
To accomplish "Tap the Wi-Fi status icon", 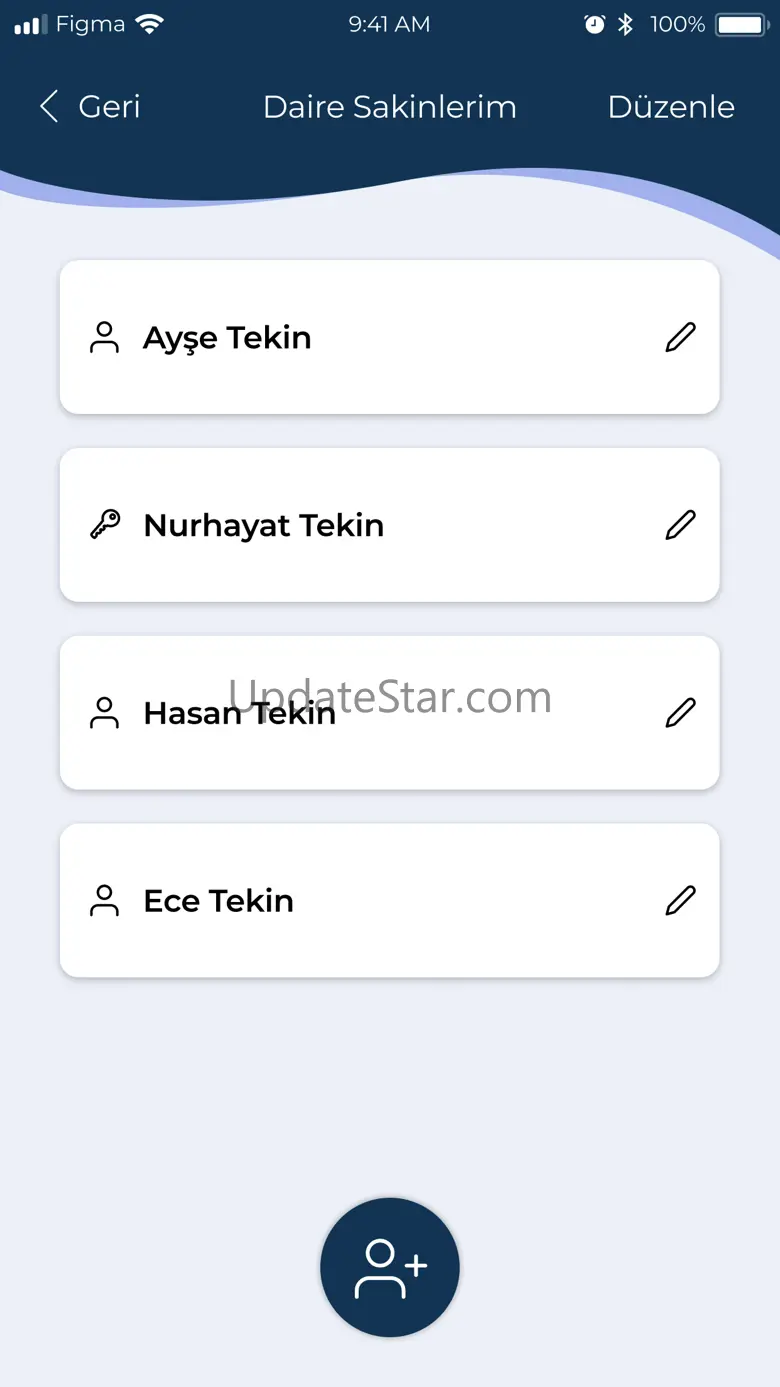I will pyautogui.click(x=150, y=25).
